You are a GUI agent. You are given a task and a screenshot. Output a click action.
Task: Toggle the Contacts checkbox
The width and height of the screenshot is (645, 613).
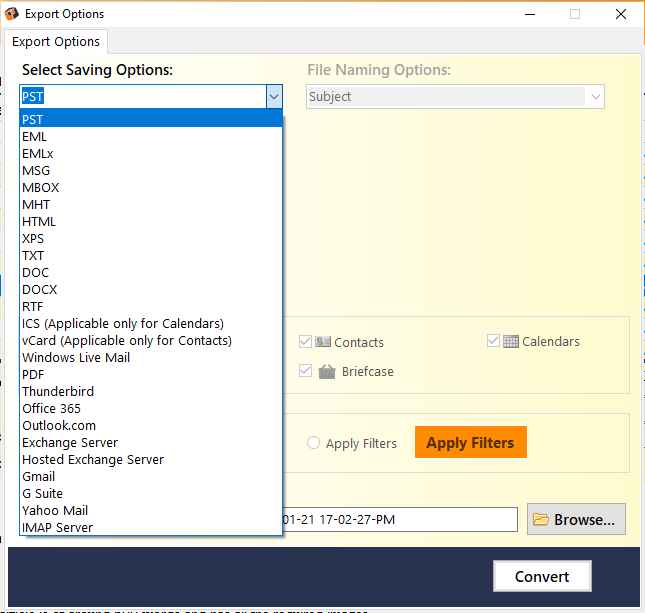click(305, 341)
